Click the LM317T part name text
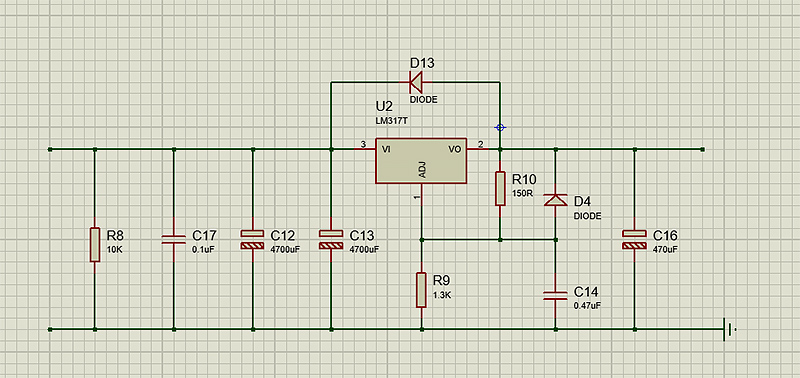The width and height of the screenshot is (800, 378). 391,120
